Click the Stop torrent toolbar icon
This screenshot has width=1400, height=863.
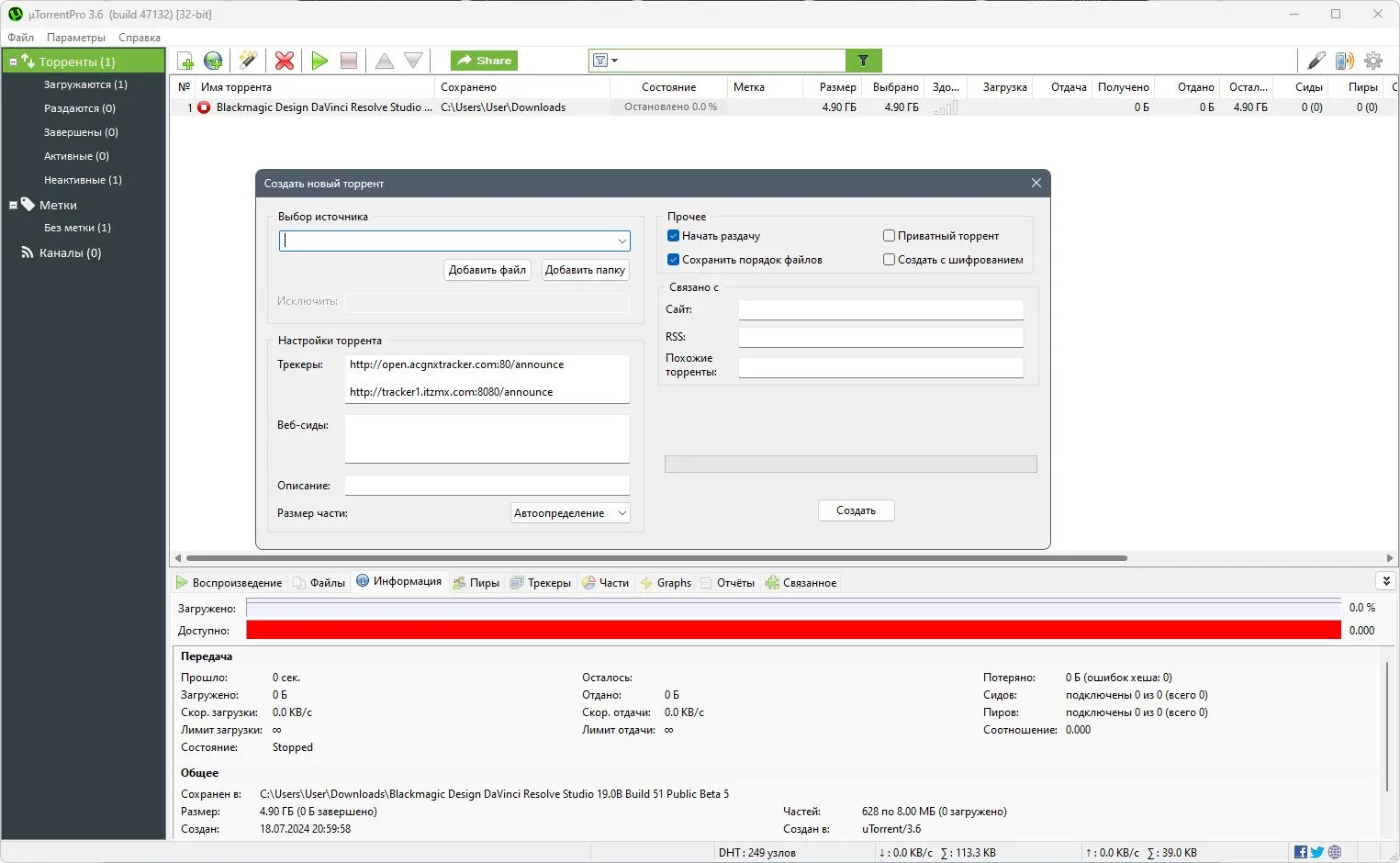pos(348,61)
